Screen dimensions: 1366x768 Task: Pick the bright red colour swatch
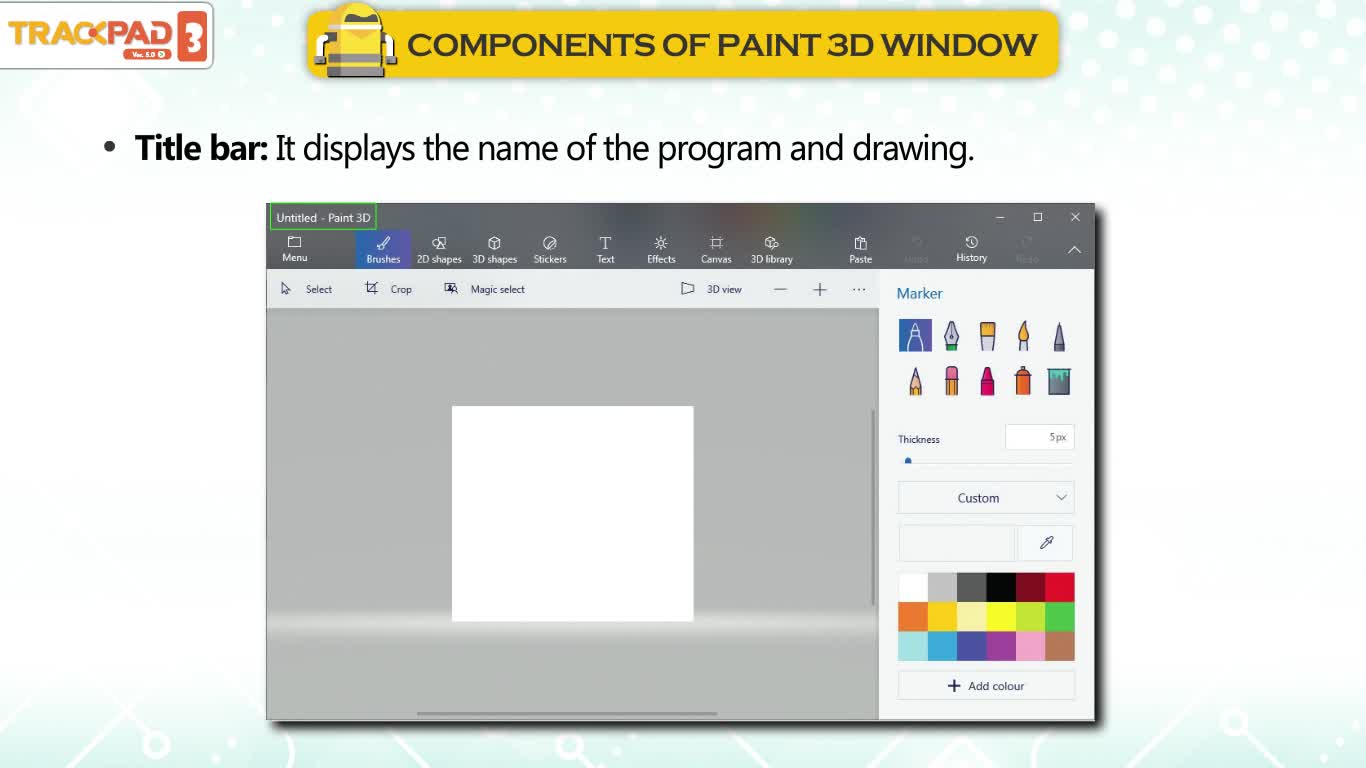[1060, 587]
